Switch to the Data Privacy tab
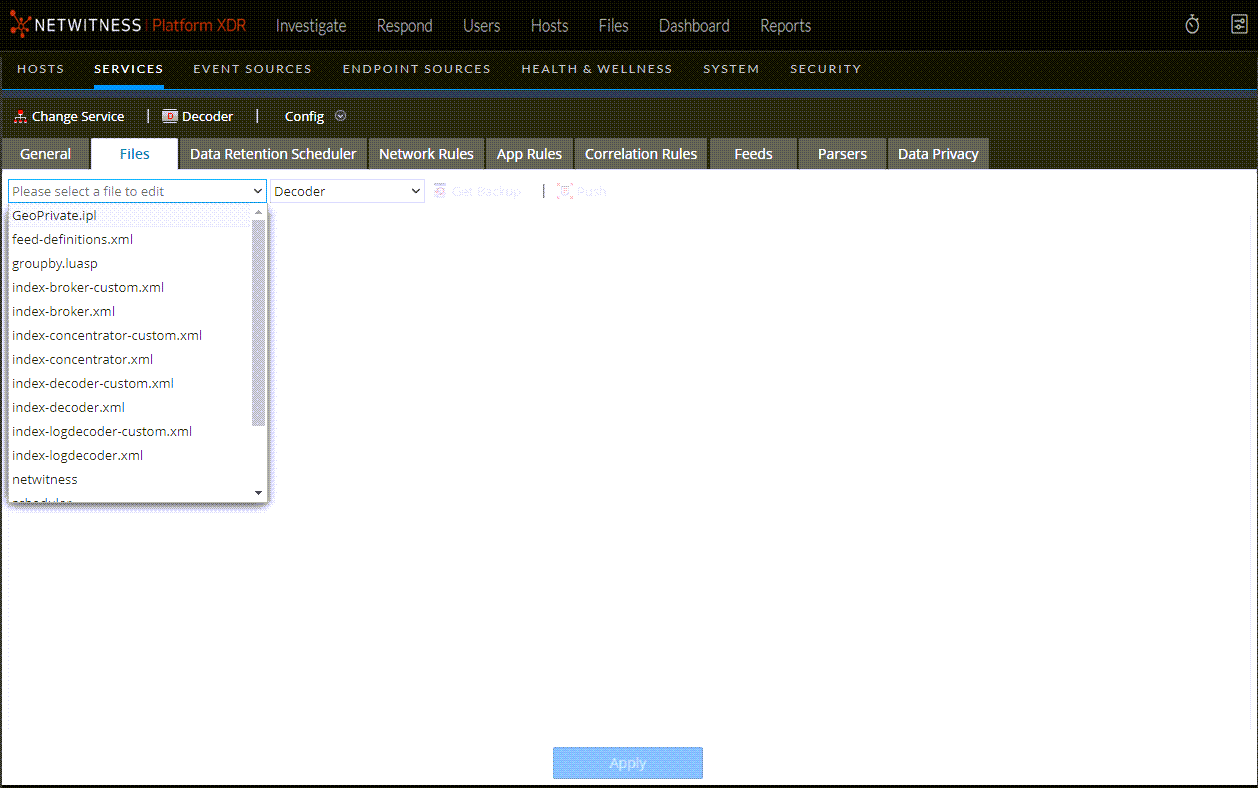This screenshot has width=1258, height=788. point(937,153)
